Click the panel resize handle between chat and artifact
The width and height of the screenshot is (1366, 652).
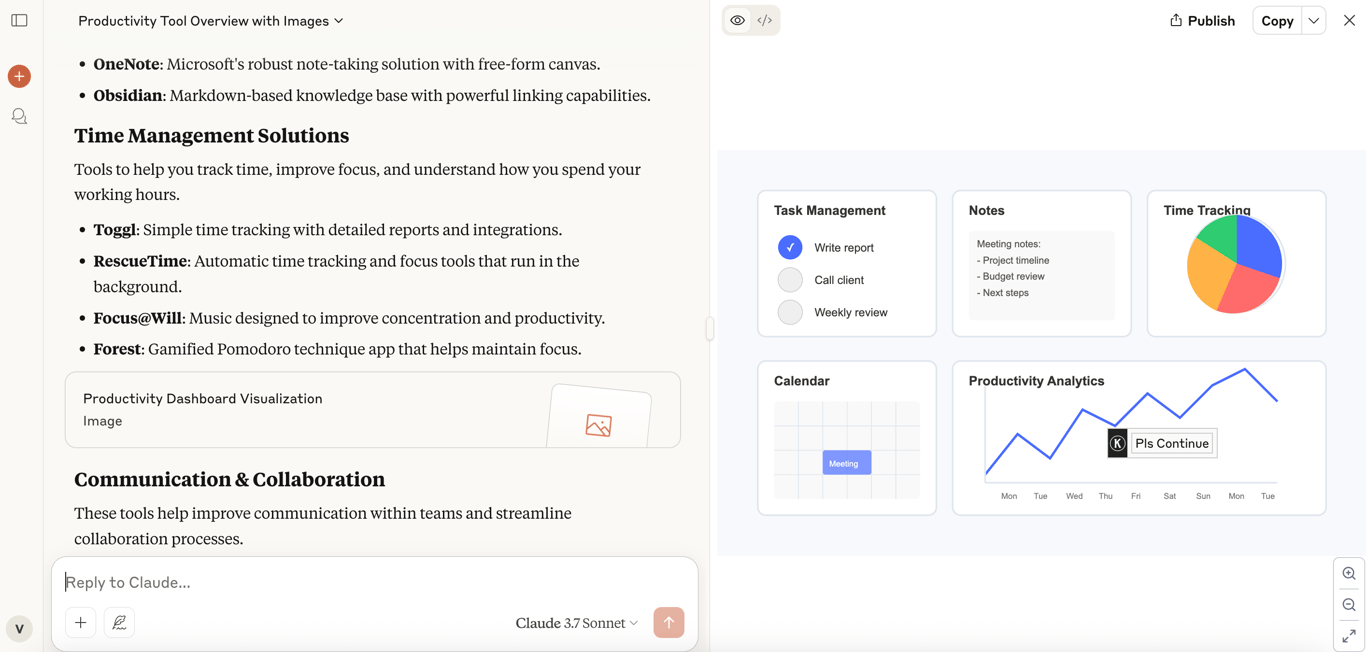coord(710,328)
